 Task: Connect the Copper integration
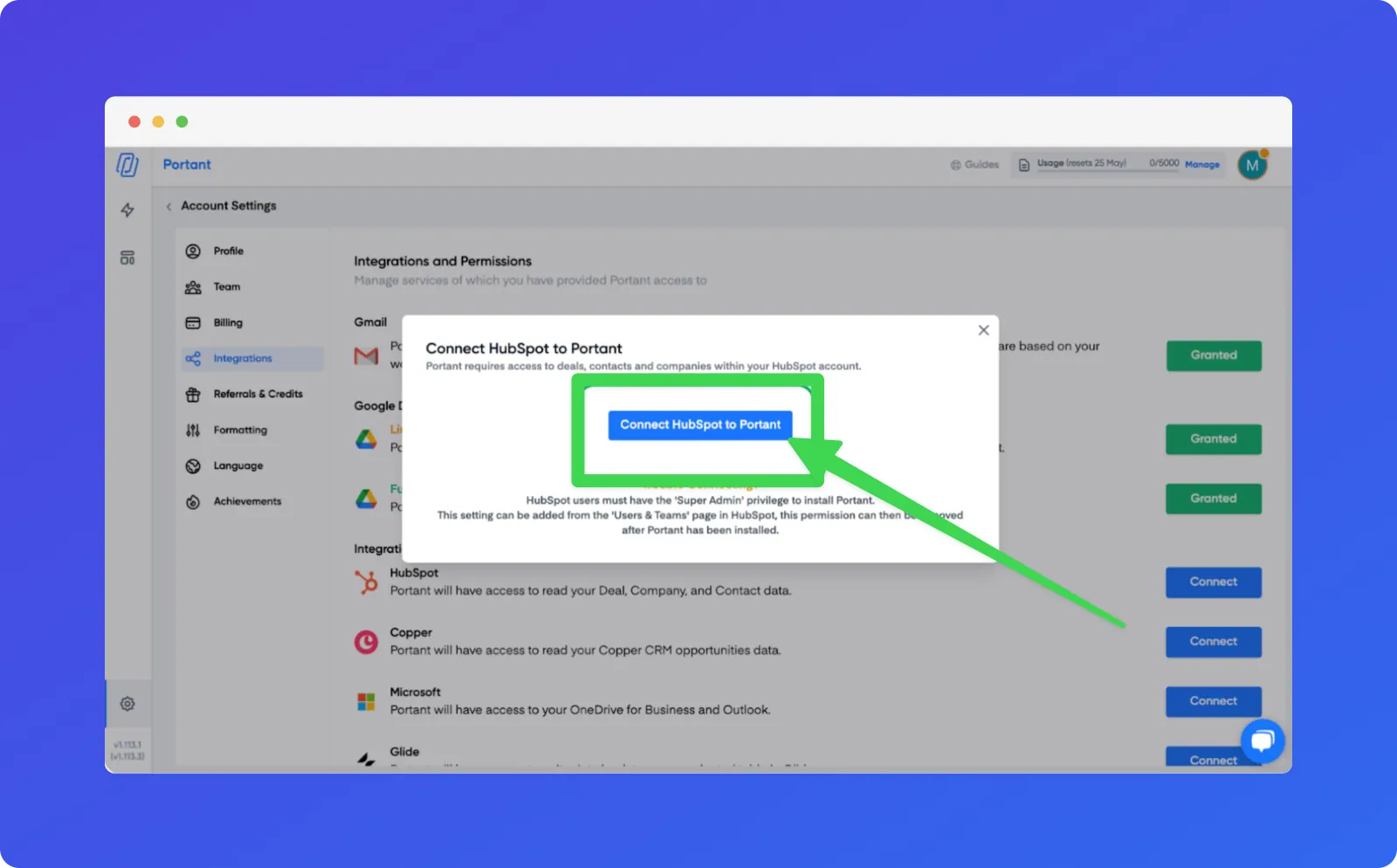click(1214, 642)
